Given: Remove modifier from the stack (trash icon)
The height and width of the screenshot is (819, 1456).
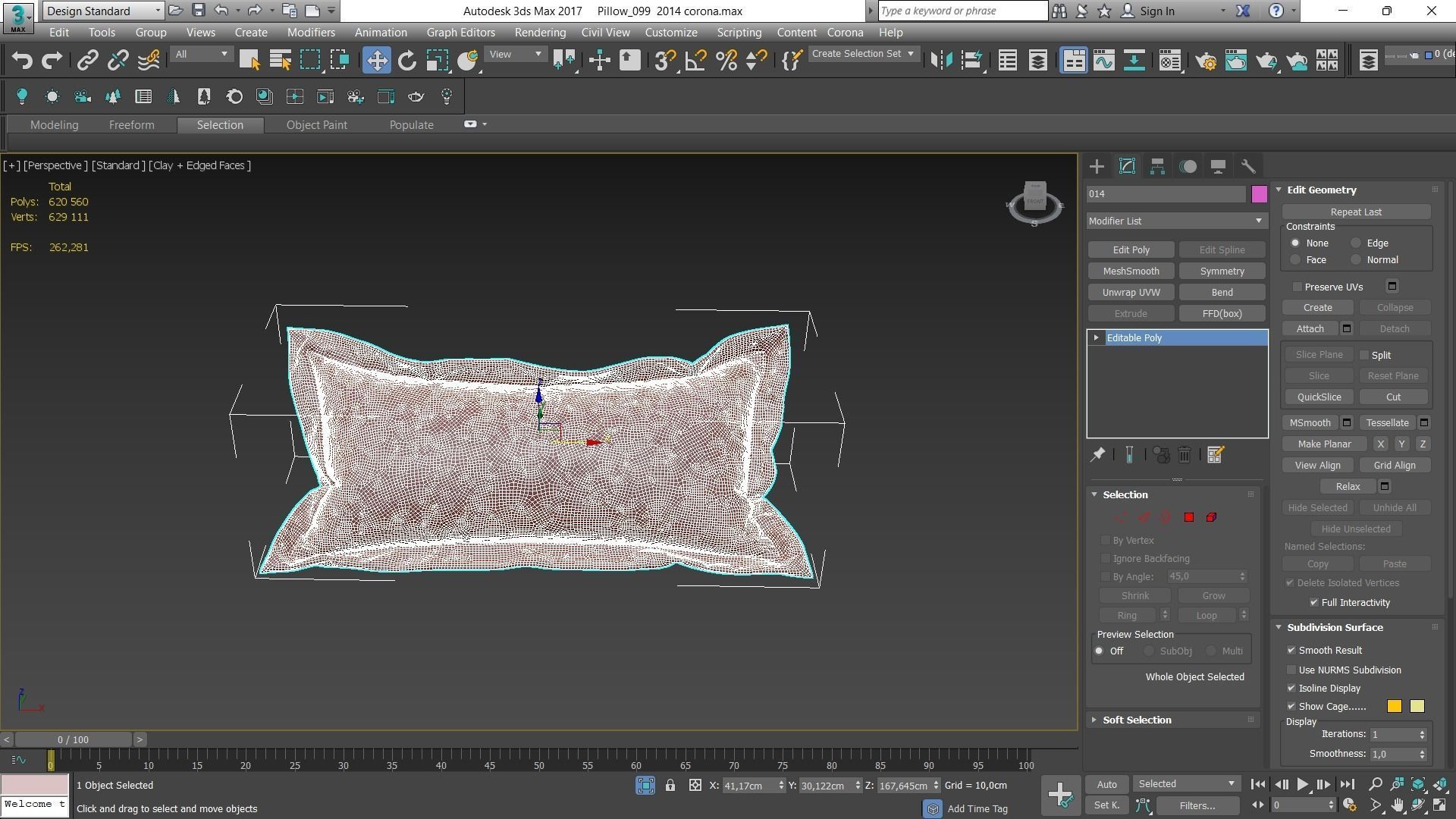Looking at the screenshot, I should (x=1185, y=454).
